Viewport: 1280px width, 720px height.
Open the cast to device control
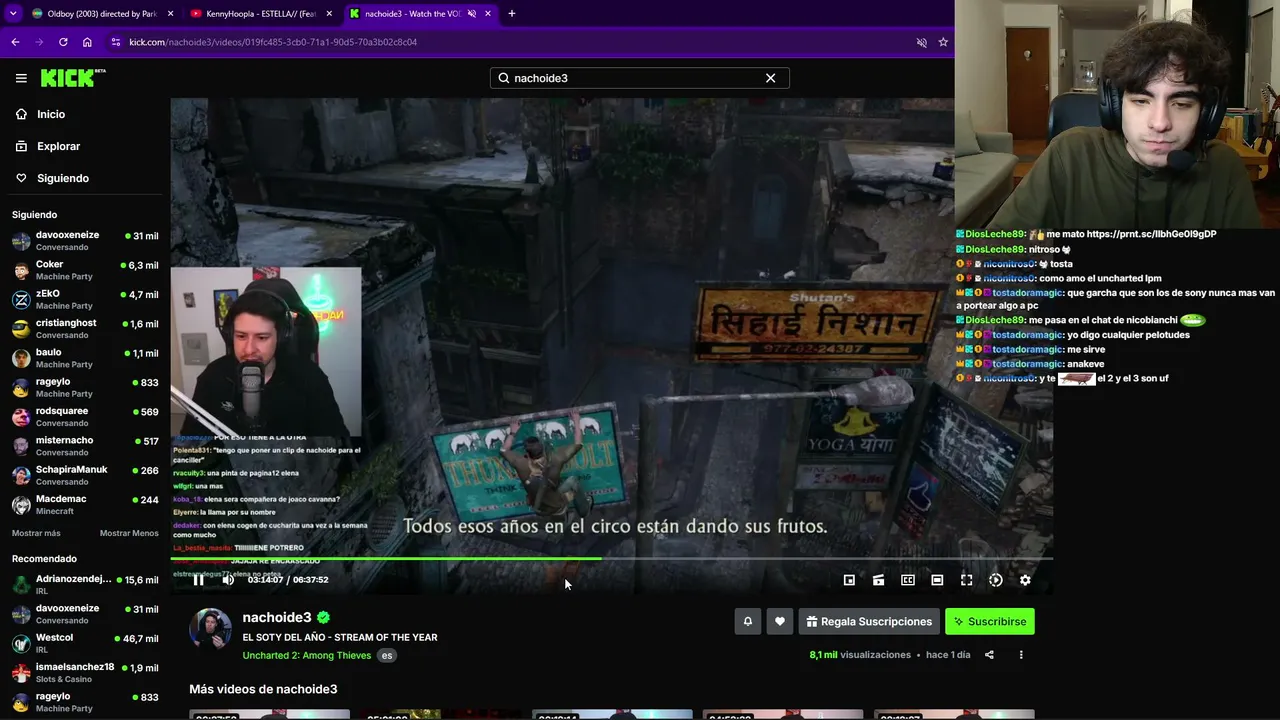[878, 580]
